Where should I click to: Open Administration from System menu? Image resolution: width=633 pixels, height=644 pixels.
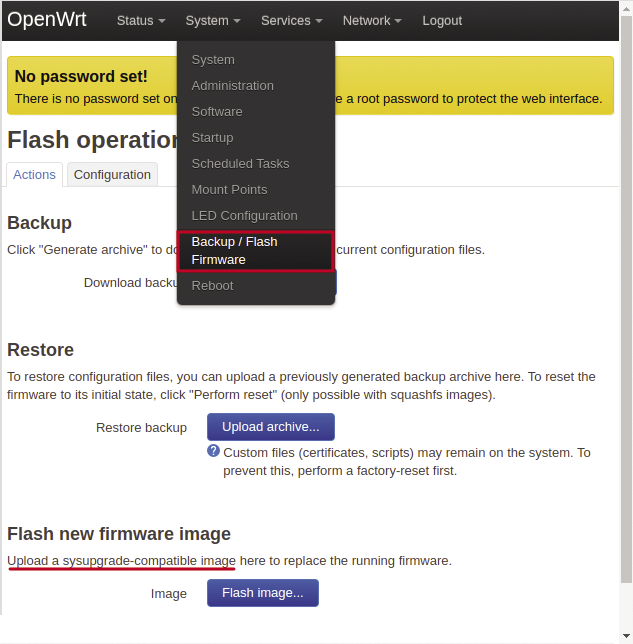point(232,86)
